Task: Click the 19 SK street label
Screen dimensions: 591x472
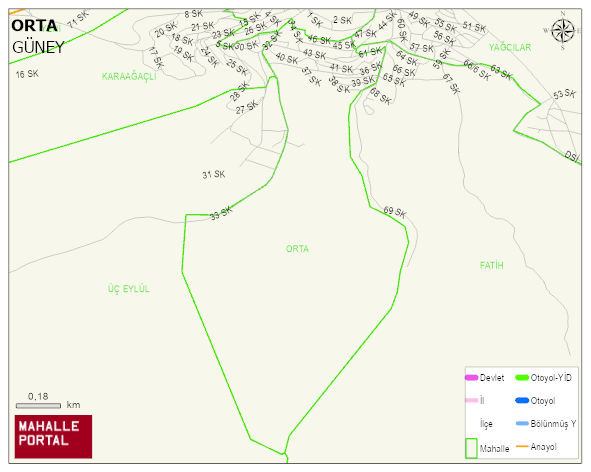Action: (x=183, y=54)
